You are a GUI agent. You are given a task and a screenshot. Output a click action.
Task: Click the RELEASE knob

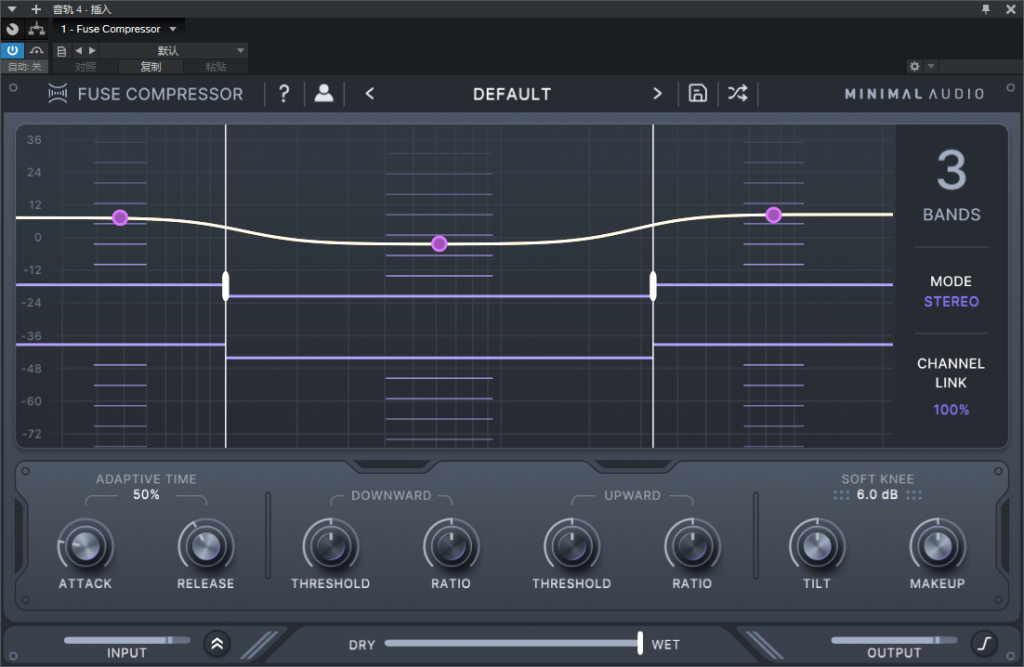tap(206, 546)
